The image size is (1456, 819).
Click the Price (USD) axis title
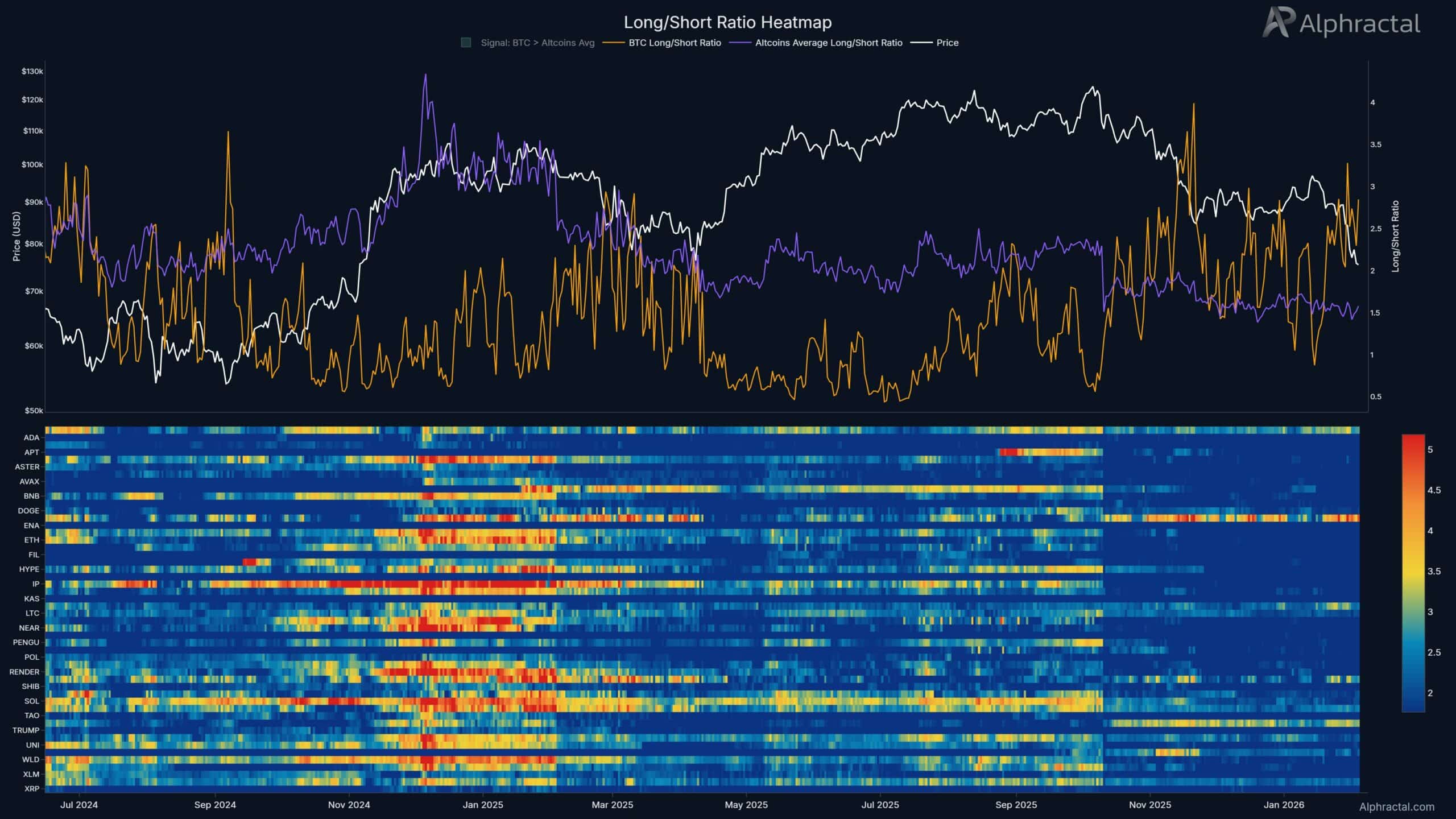coord(16,237)
